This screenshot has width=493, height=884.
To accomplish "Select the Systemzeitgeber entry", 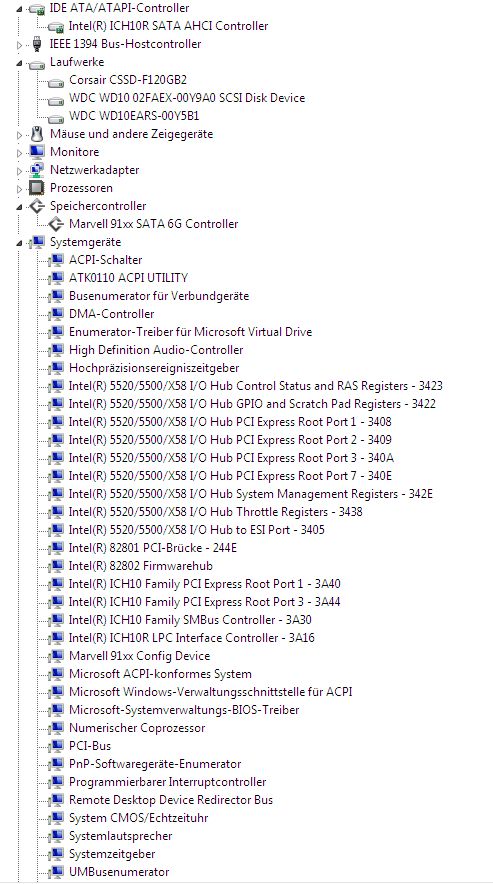I will click(112, 854).
